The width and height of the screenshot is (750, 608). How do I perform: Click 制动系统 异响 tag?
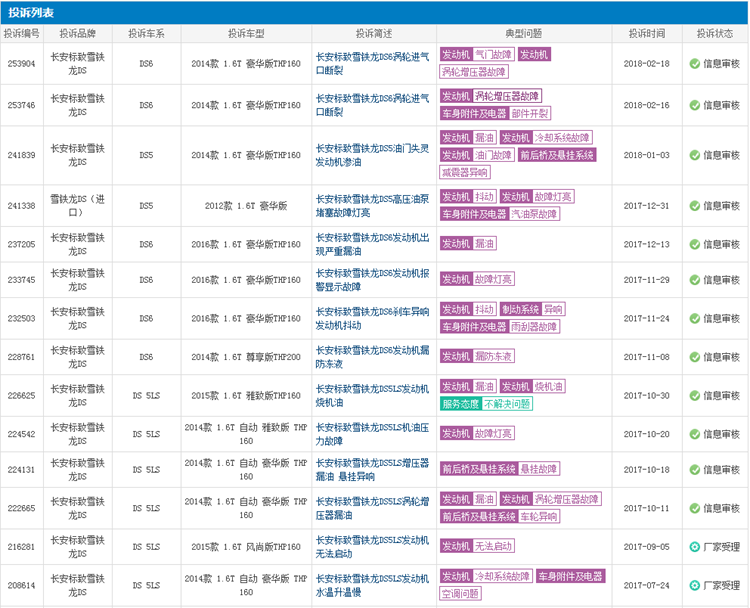pos(532,310)
